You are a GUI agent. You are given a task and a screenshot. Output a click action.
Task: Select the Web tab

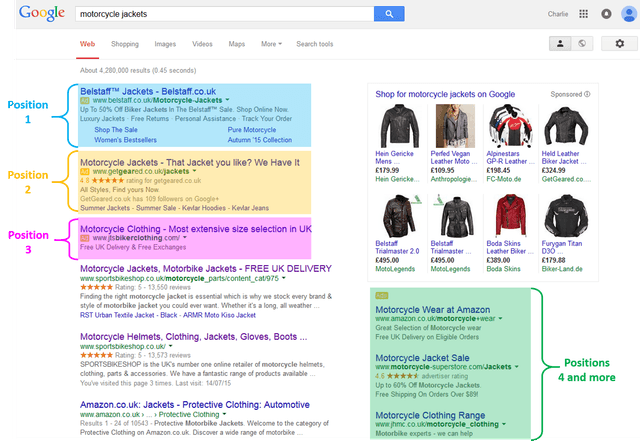click(x=87, y=44)
